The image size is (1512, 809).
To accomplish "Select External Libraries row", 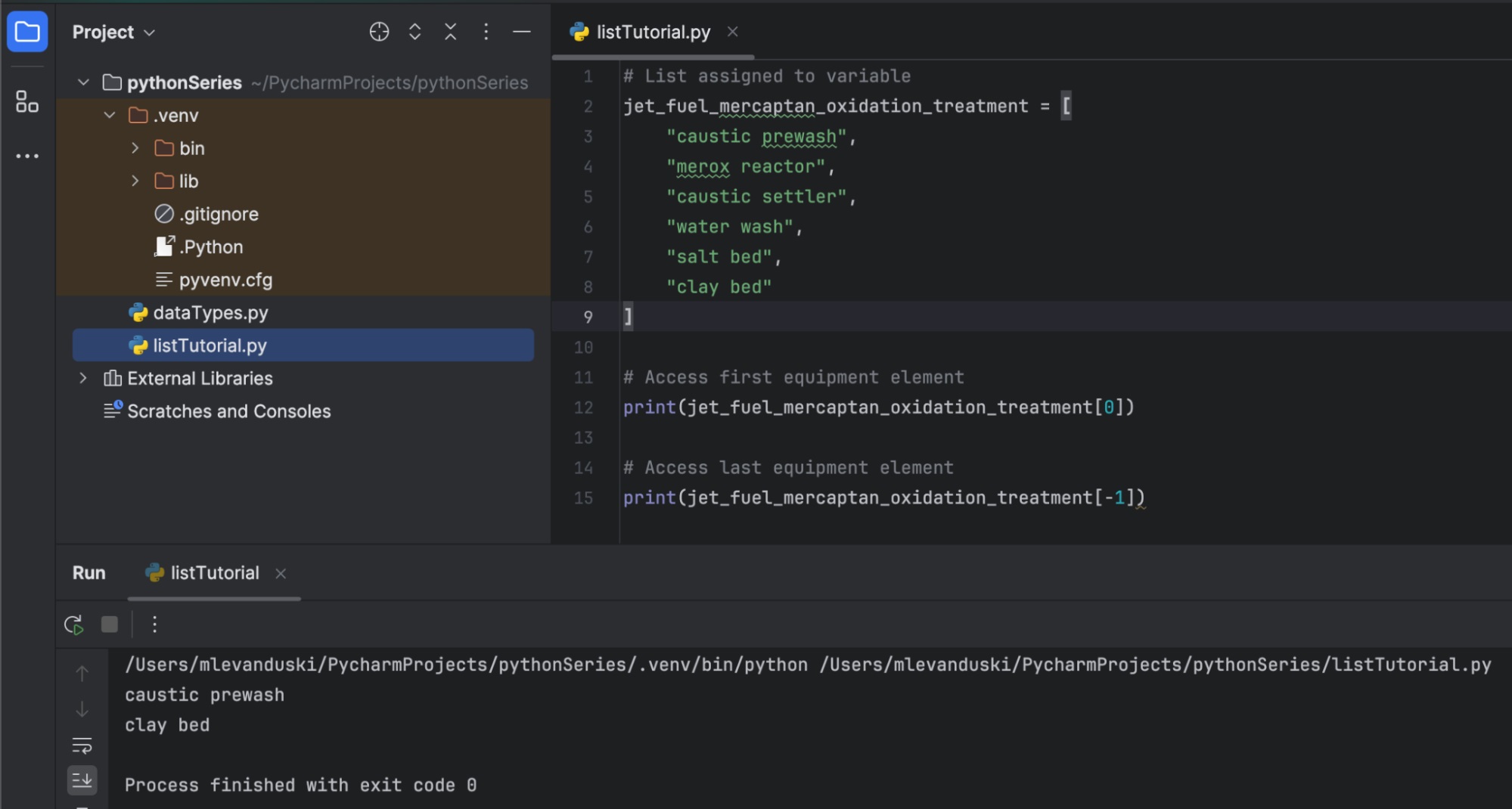I will pos(303,378).
